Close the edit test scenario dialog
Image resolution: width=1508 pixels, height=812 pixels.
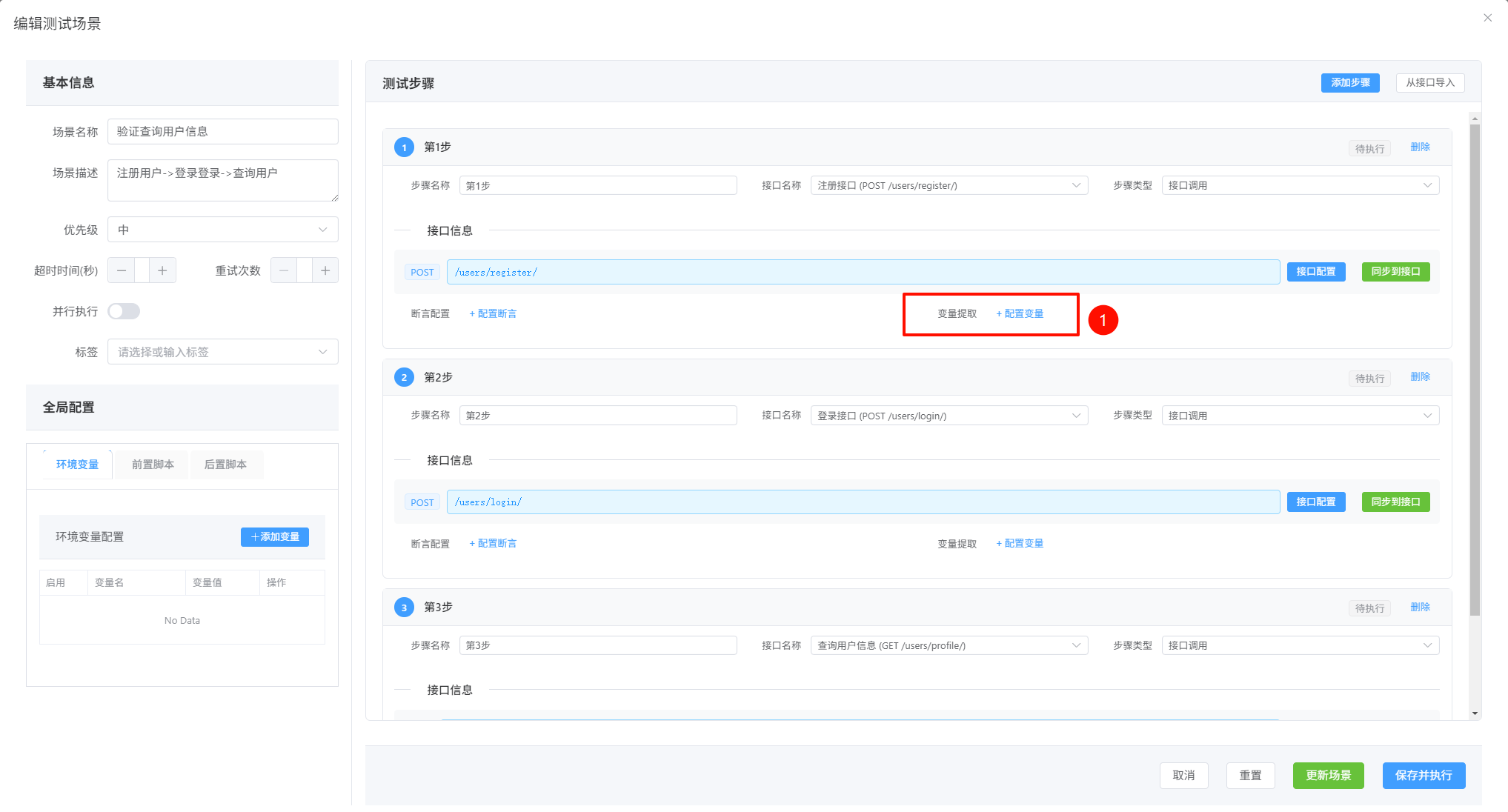click(1487, 18)
